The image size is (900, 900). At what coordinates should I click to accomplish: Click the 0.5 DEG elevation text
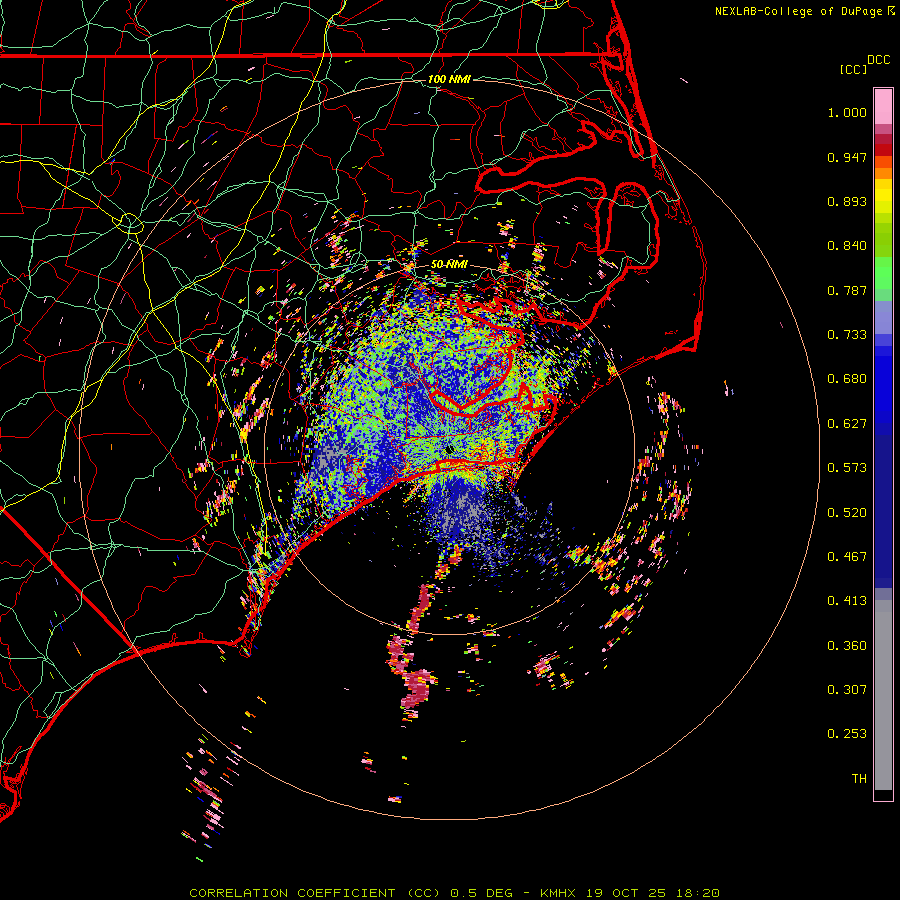[x=483, y=893]
